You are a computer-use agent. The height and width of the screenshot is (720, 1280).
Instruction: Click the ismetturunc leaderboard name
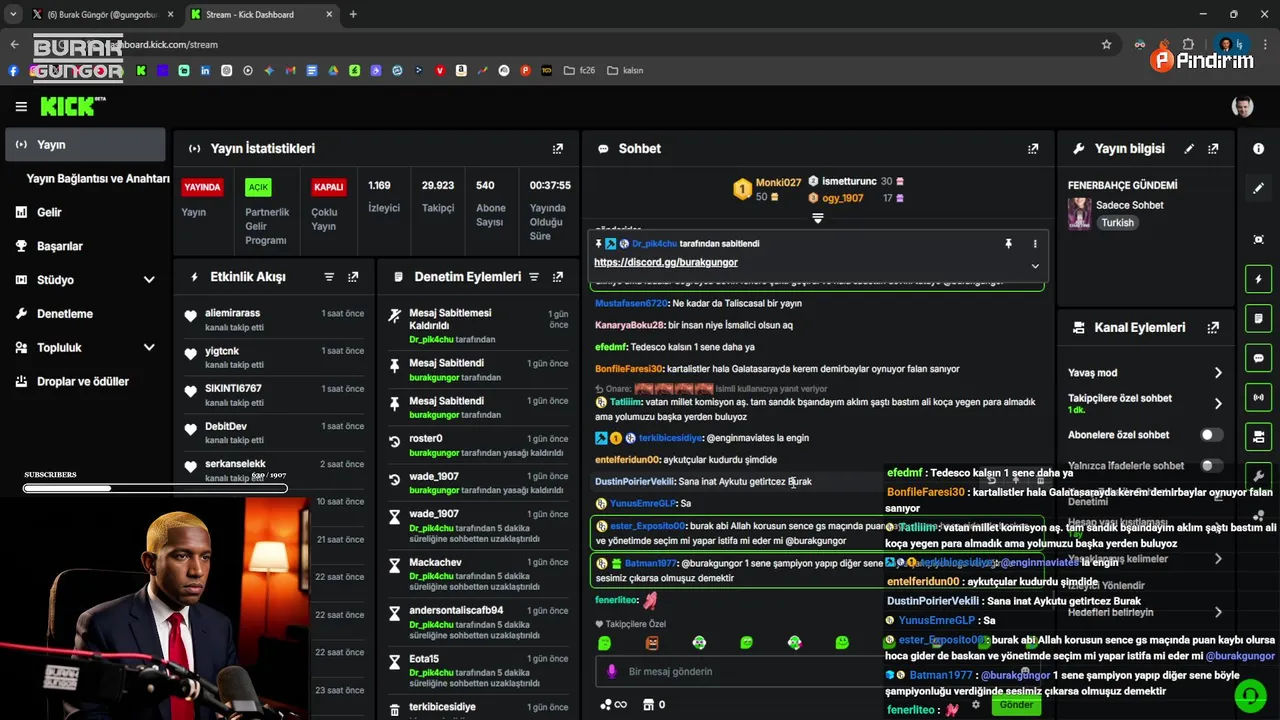[x=848, y=182]
